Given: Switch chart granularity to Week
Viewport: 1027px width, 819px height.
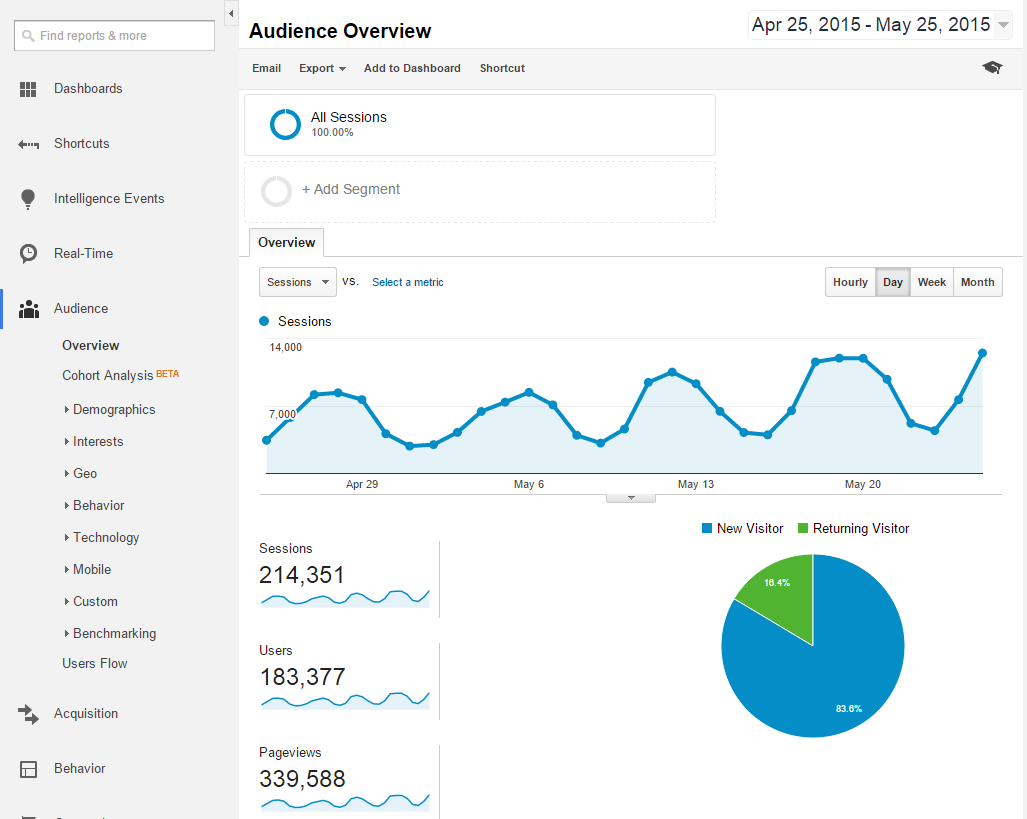Looking at the screenshot, I should pos(931,282).
